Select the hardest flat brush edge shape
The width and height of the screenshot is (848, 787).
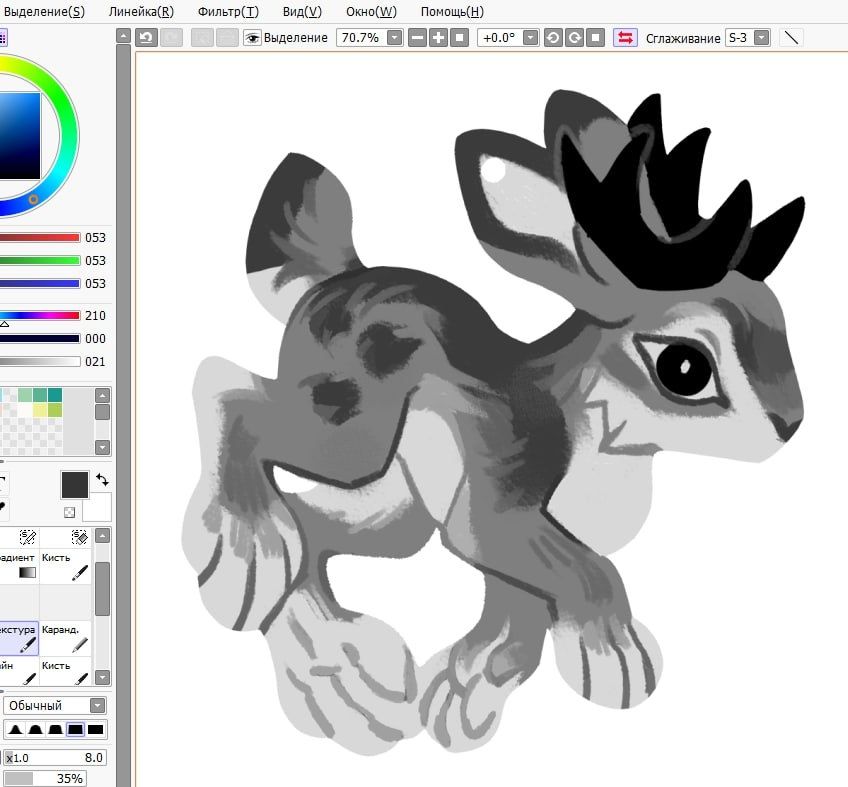(x=95, y=730)
